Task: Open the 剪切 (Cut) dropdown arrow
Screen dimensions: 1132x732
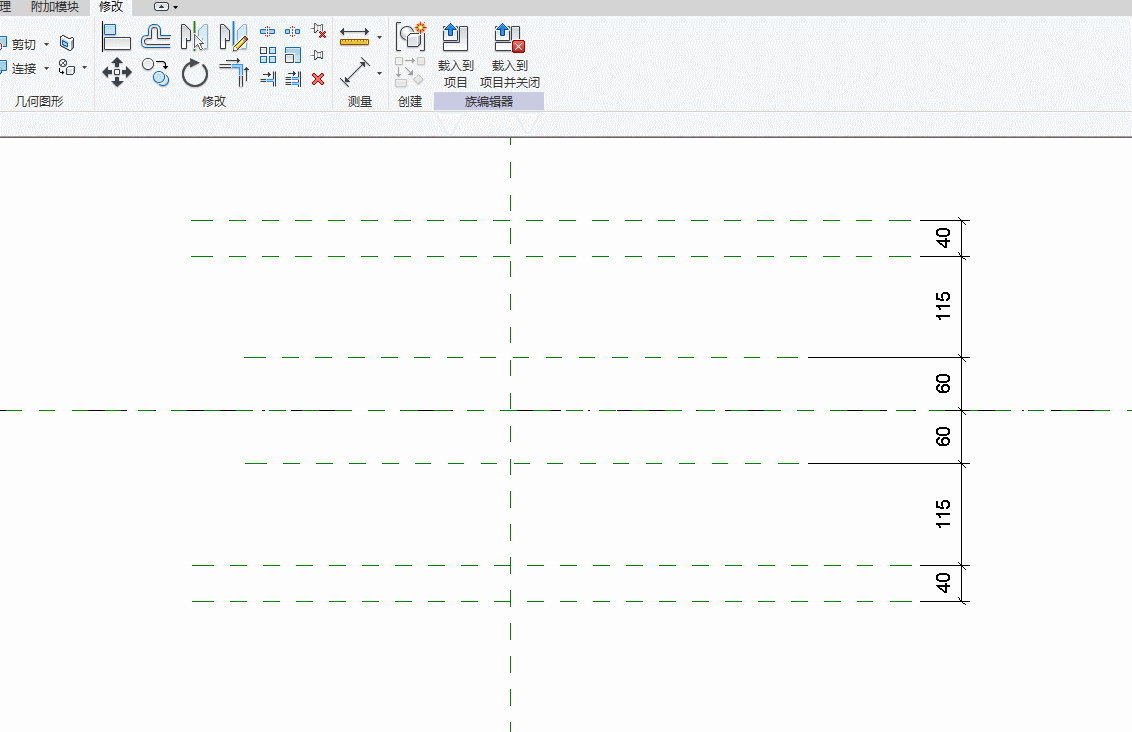Action: 46,44
